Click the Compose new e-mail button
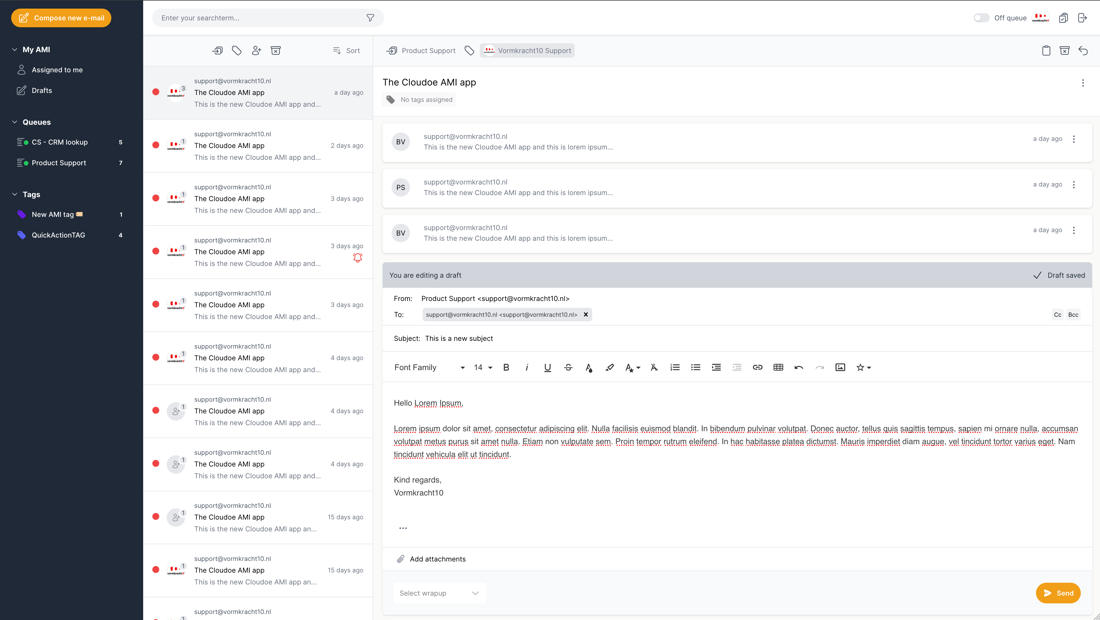 pos(61,18)
